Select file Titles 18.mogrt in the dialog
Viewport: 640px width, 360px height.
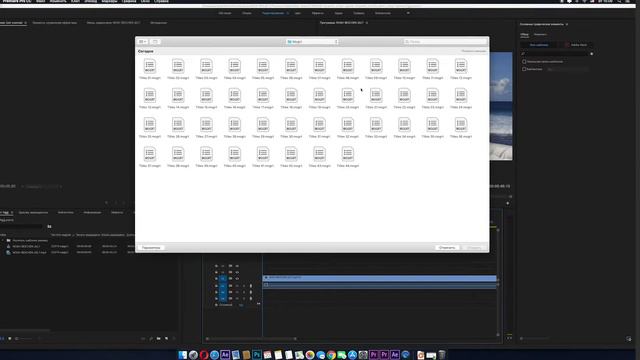coord(291,98)
